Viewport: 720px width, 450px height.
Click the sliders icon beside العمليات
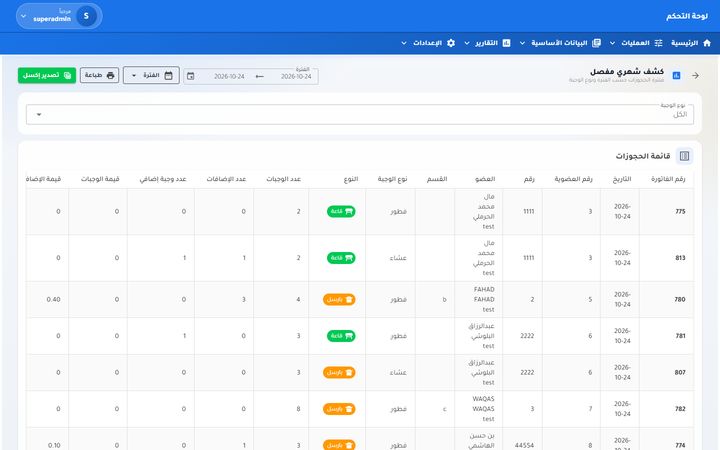pos(658,43)
